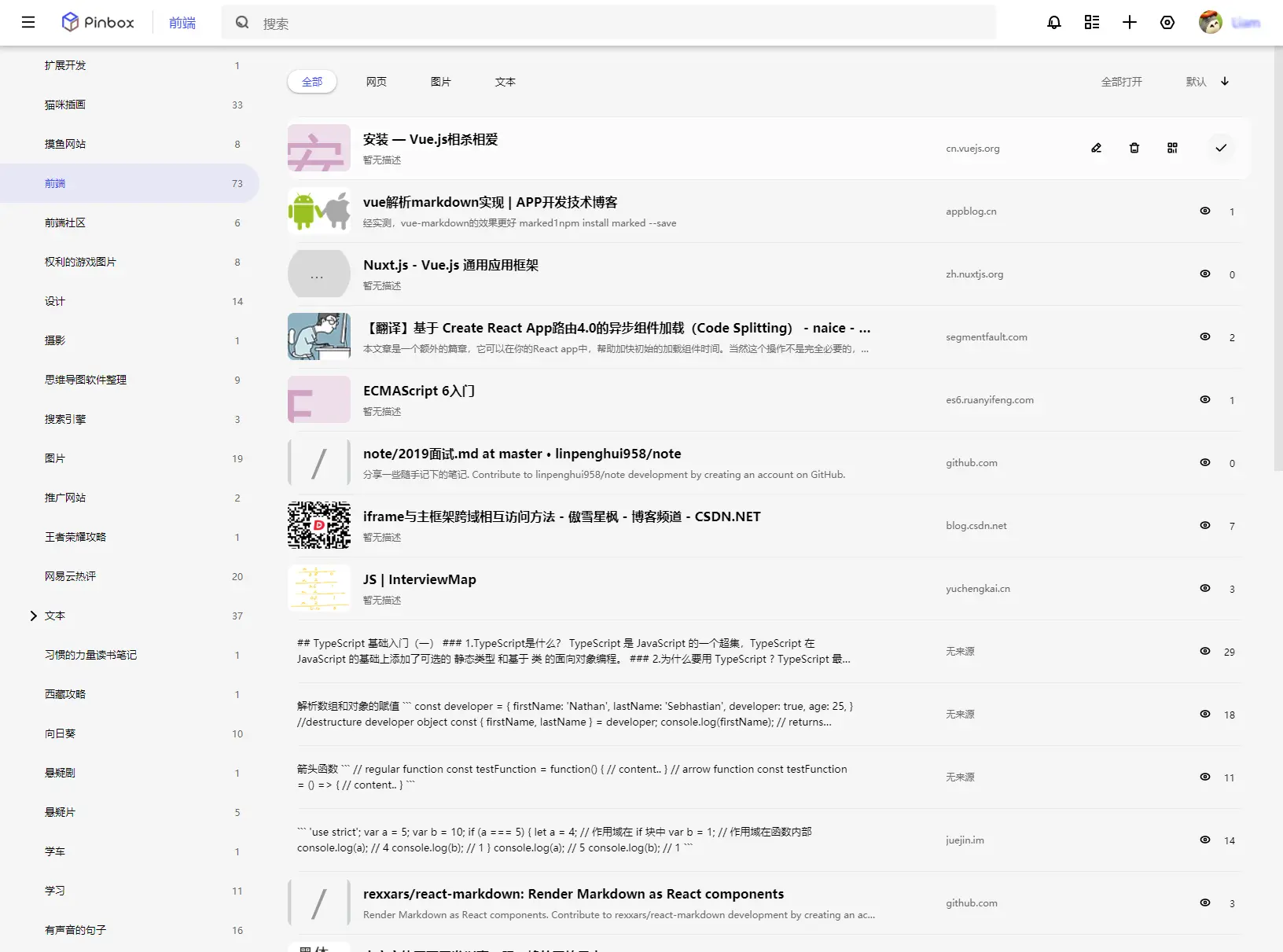Click the search magnifier icon

tap(242, 23)
